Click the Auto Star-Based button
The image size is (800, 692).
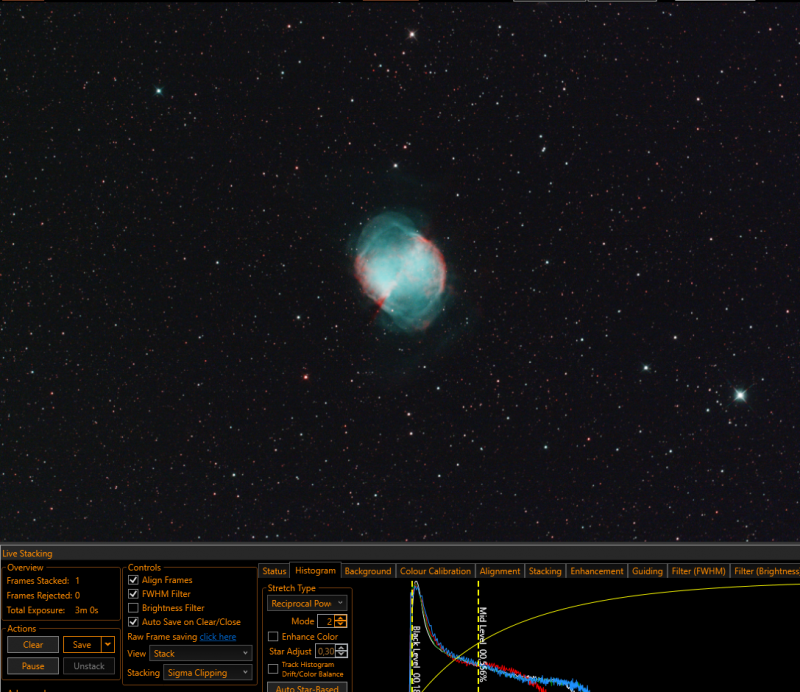307,687
